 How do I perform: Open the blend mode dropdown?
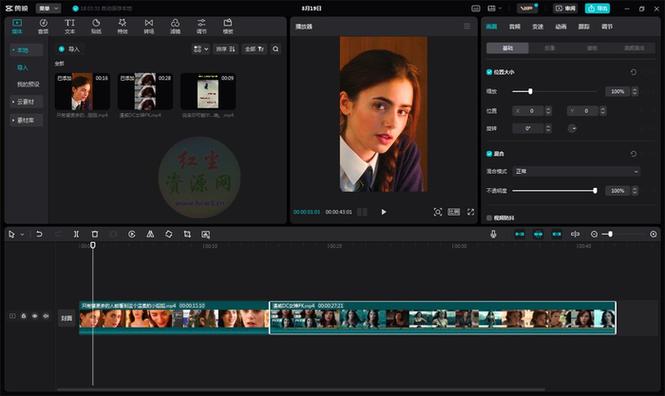click(576, 171)
